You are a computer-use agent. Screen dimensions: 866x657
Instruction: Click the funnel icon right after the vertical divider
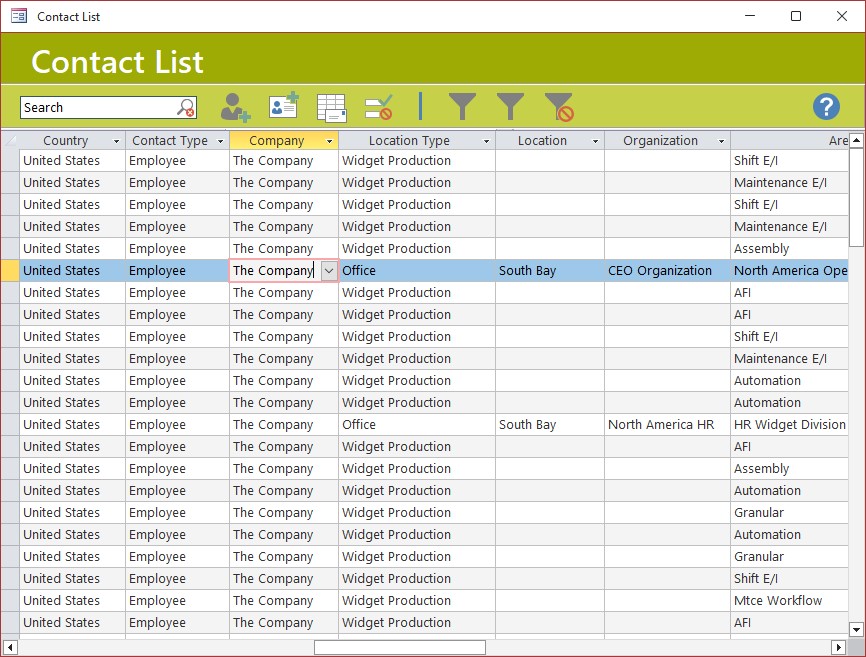click(462, 106)
